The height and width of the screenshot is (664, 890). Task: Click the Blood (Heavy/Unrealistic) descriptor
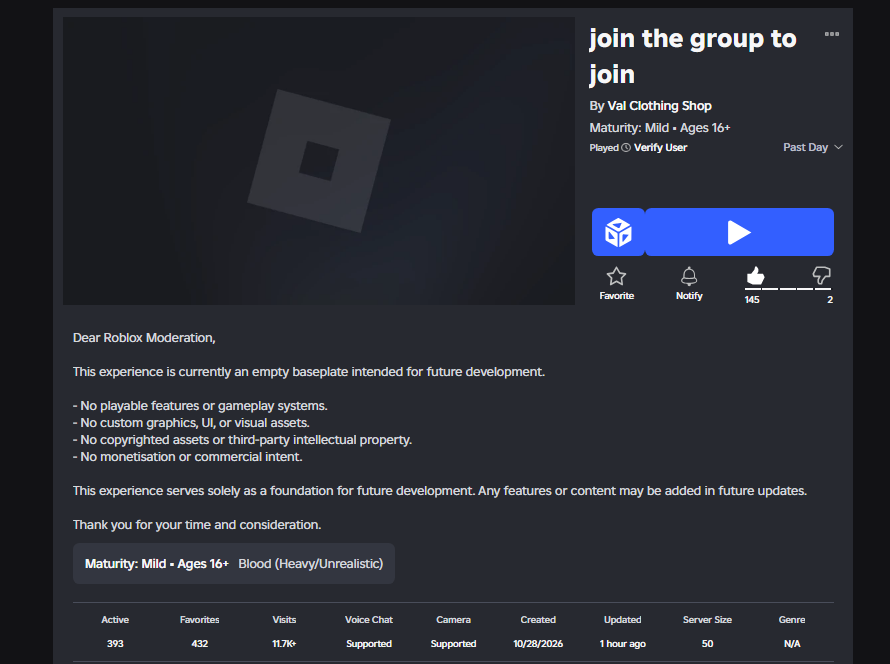tap(310, 564)
